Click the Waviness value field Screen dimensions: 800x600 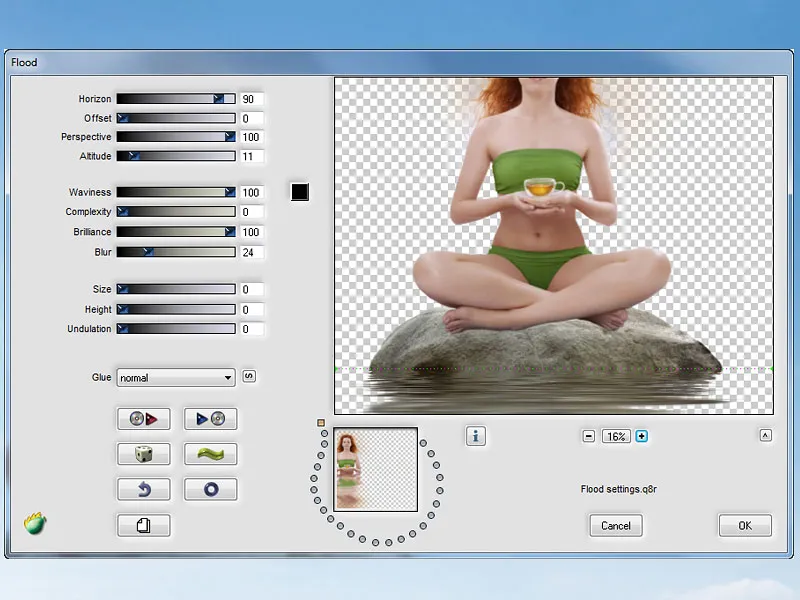tap(252, 193)
